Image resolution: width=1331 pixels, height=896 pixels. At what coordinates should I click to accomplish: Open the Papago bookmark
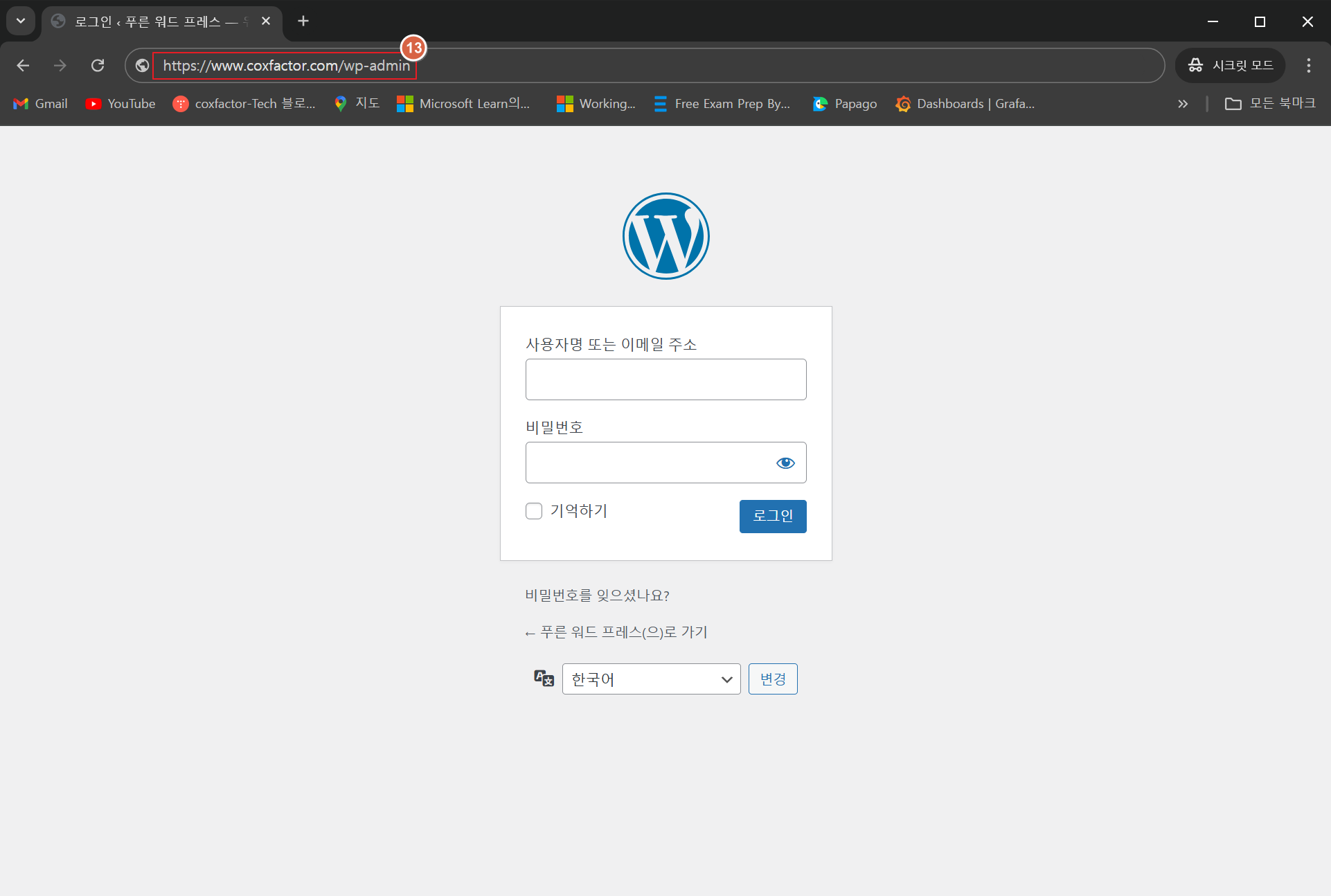point(845,104)
